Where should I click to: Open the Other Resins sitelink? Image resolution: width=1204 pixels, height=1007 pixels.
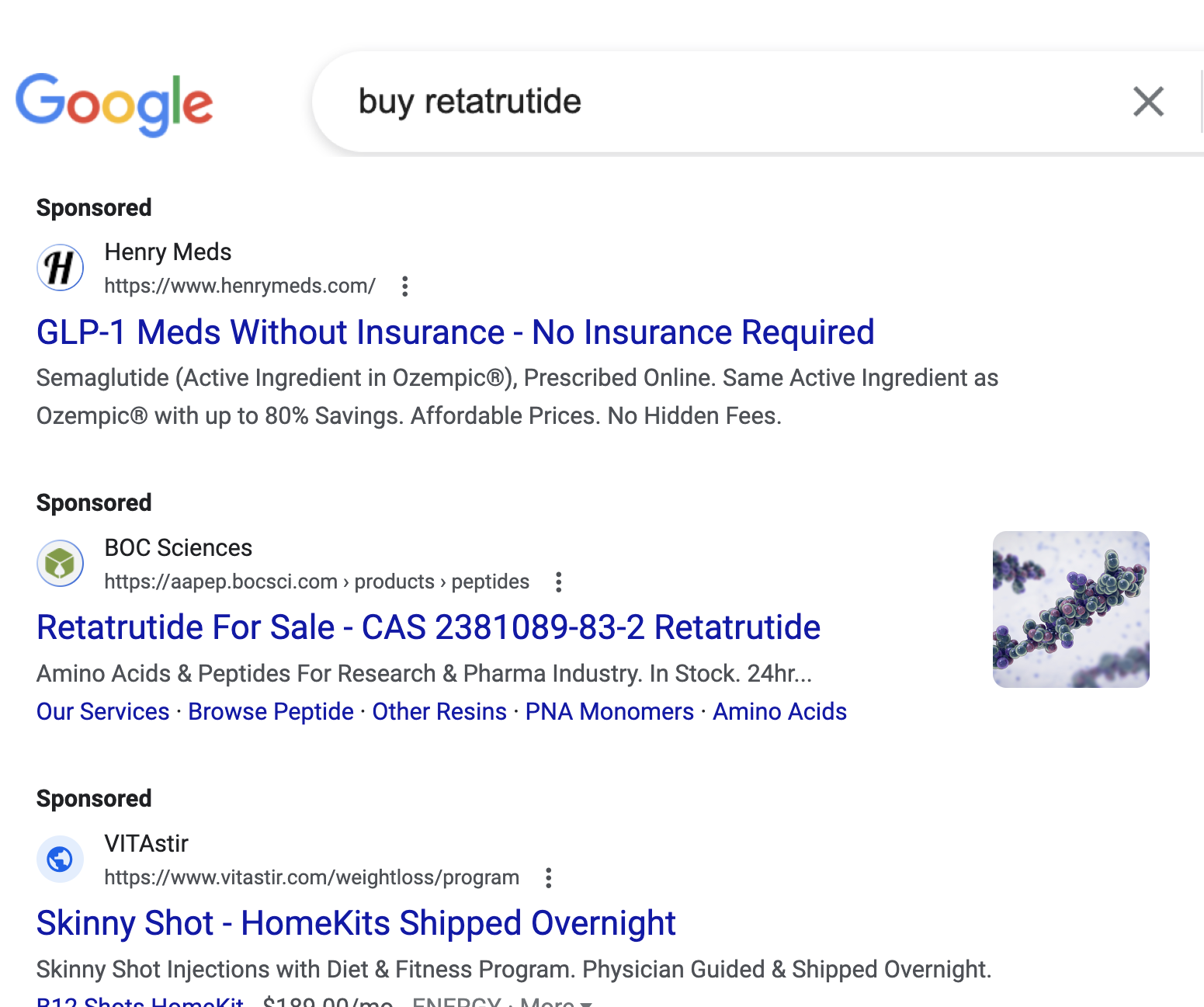click(x=439, y=712)
